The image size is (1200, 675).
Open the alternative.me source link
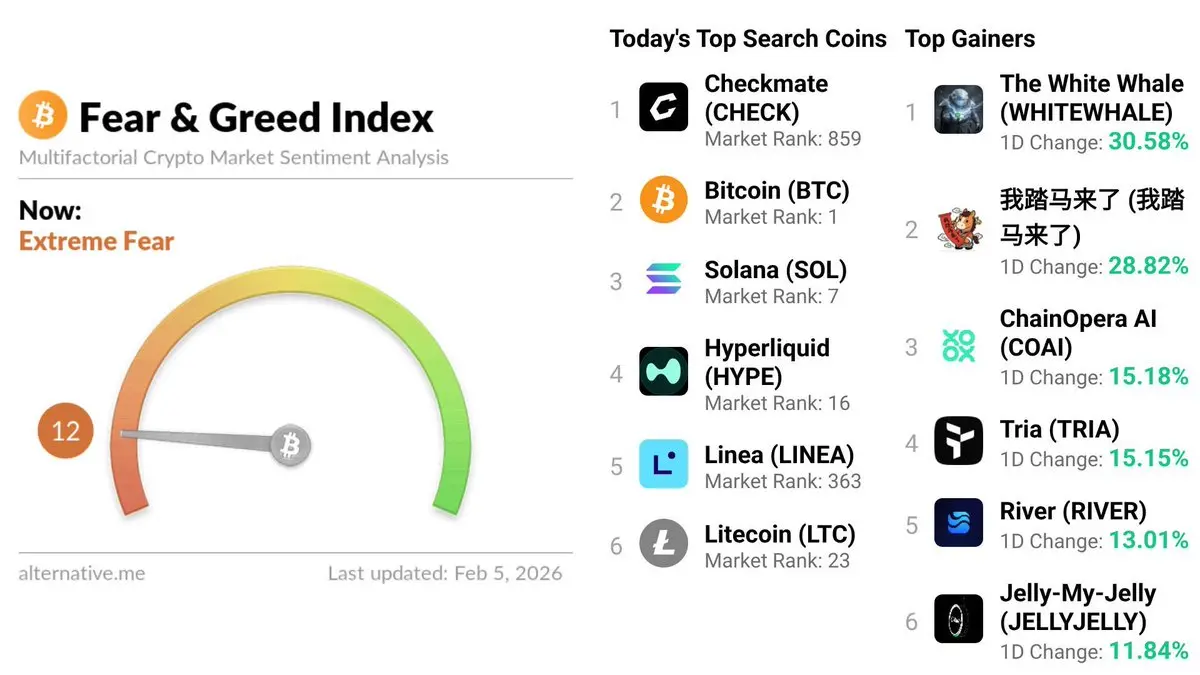coord(82,574)
